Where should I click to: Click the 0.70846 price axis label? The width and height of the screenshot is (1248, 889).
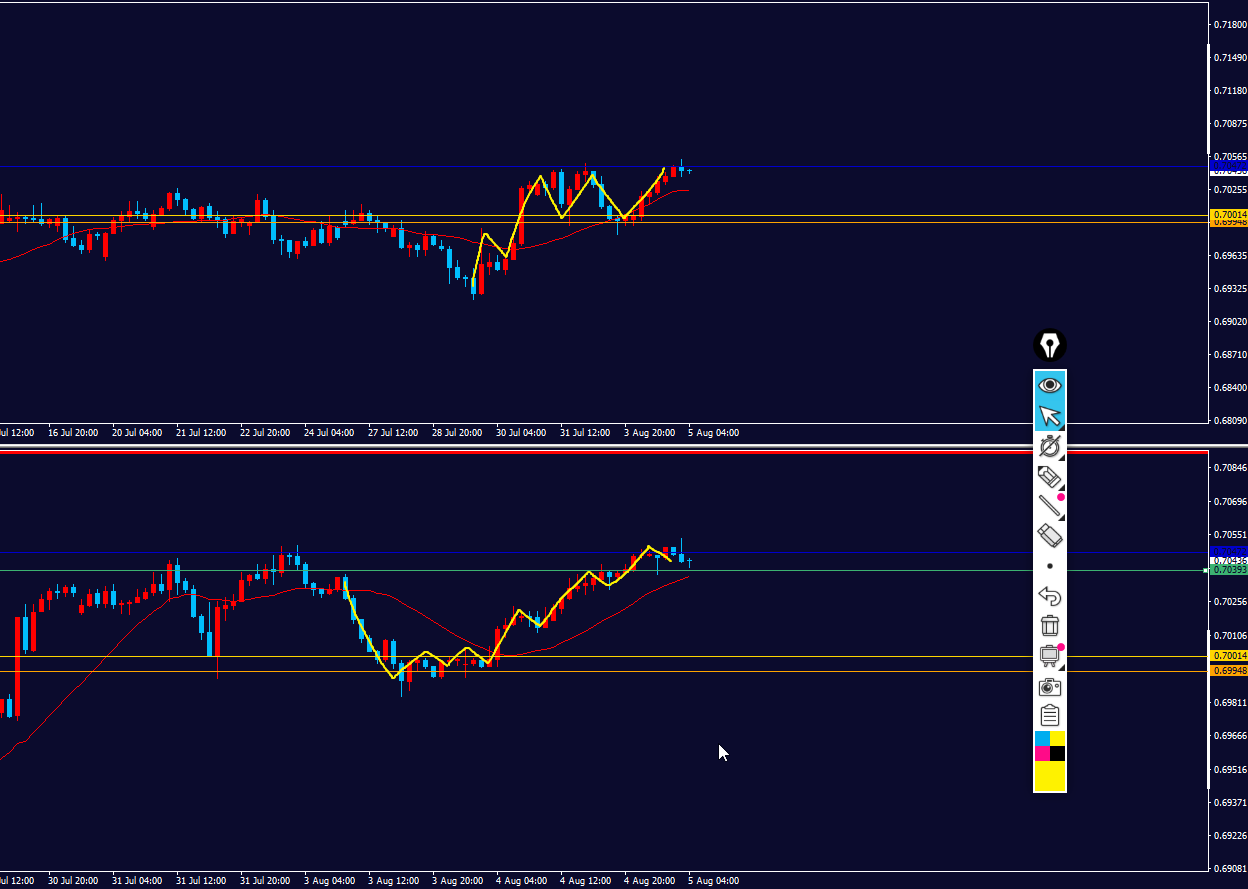click(x=1230, y=468)
